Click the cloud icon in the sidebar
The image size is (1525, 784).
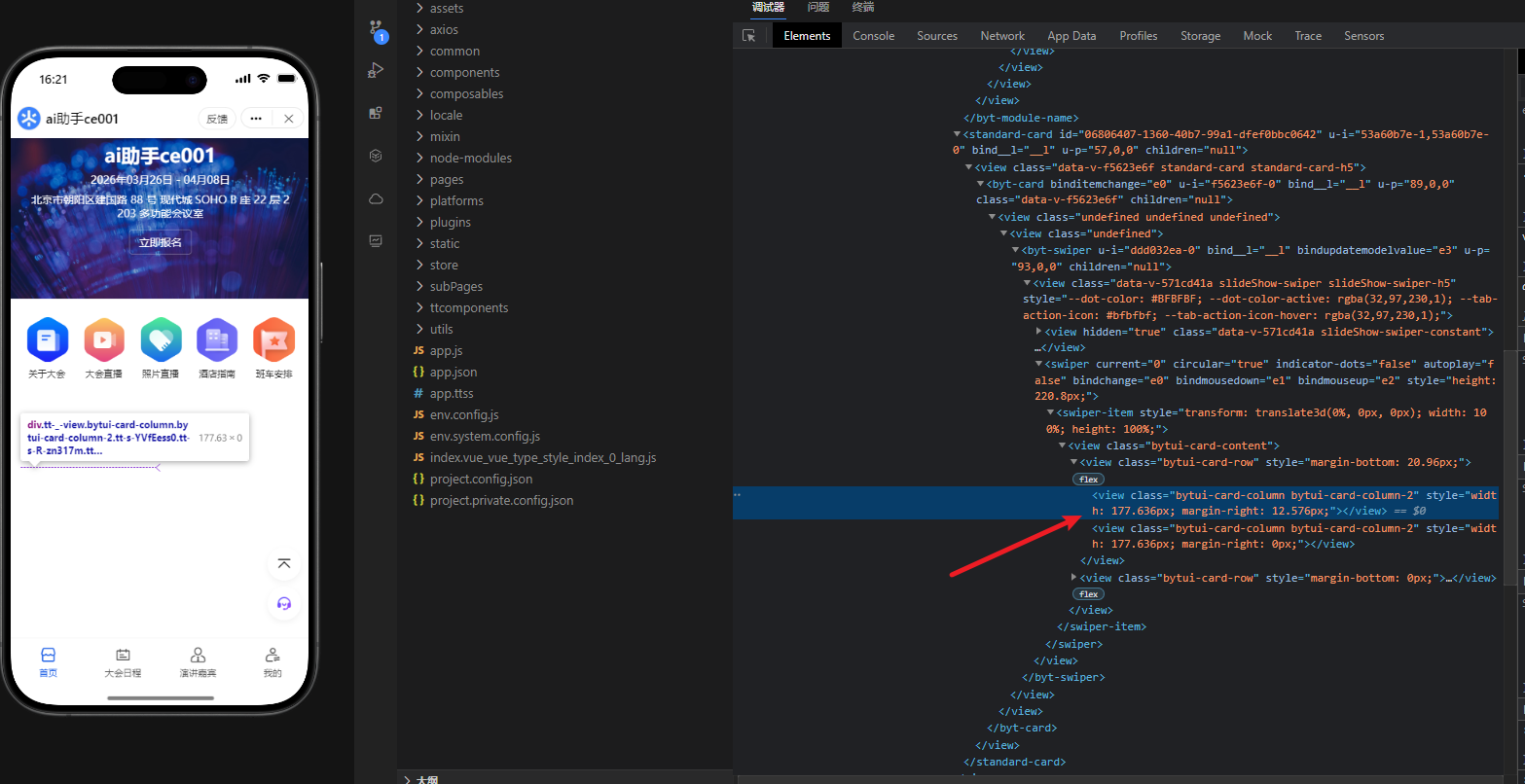click(x=376, y=198)
